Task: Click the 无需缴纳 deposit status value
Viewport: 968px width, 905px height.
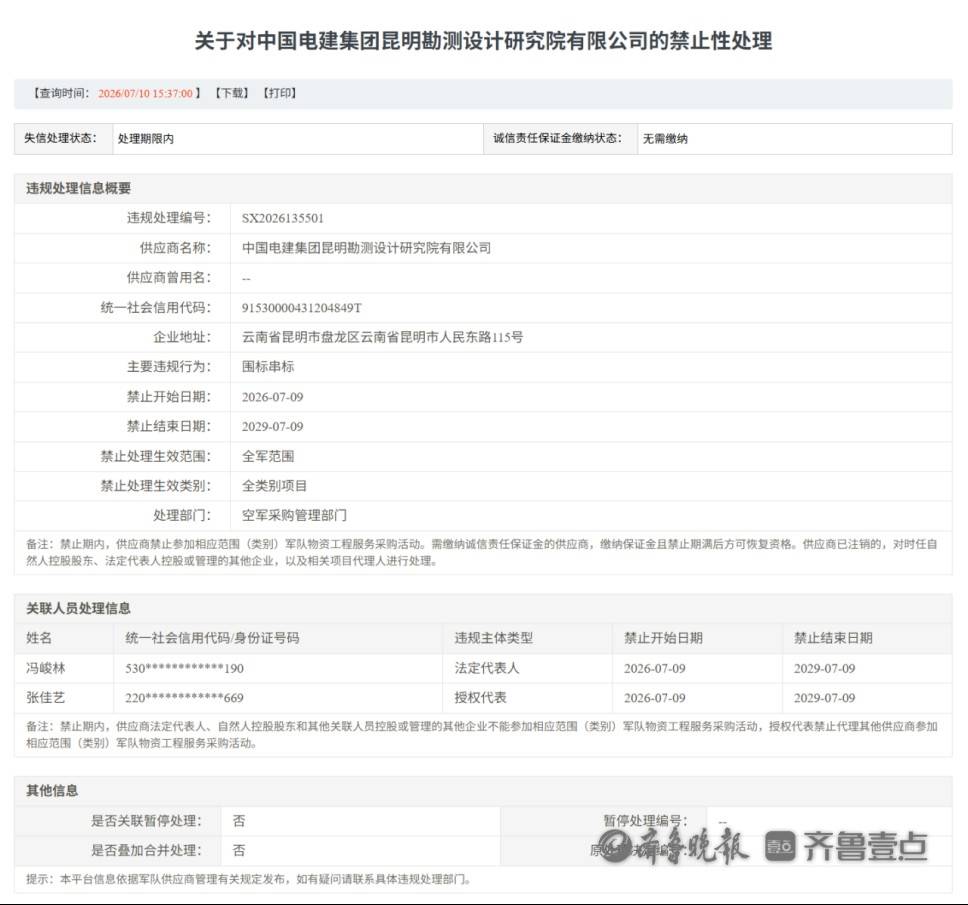Action: tap(665, 139)
